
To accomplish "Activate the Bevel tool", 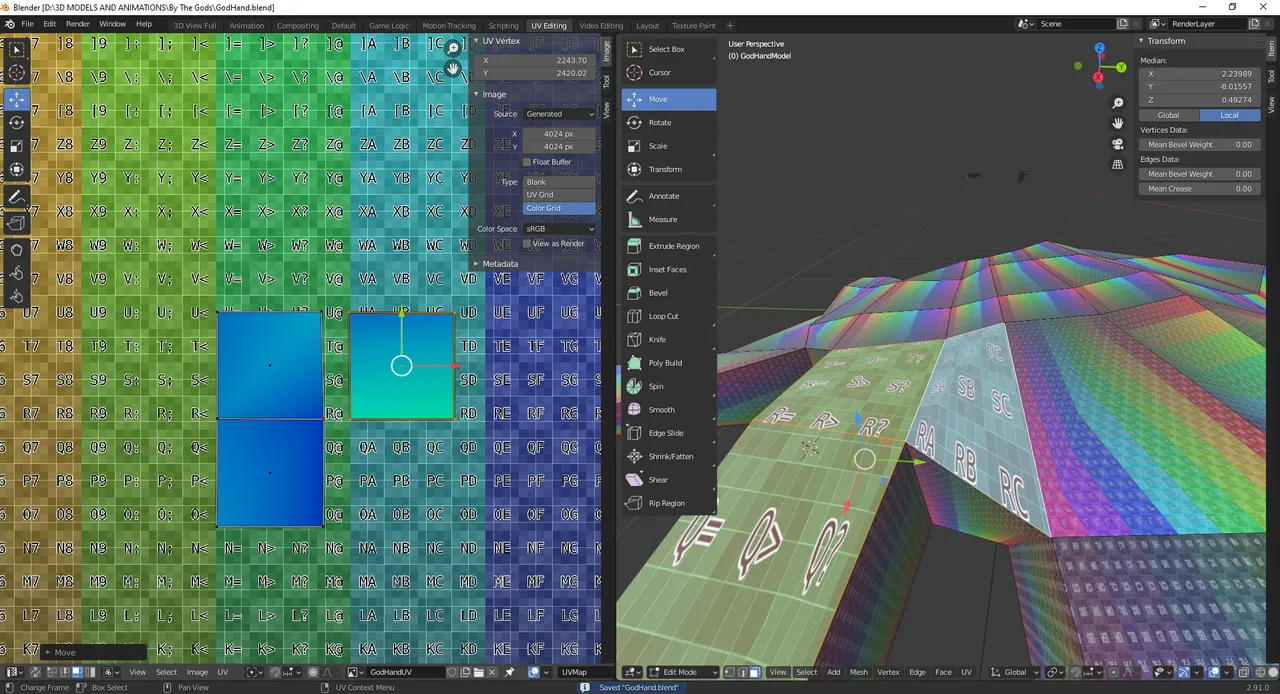I will [668, 293].
